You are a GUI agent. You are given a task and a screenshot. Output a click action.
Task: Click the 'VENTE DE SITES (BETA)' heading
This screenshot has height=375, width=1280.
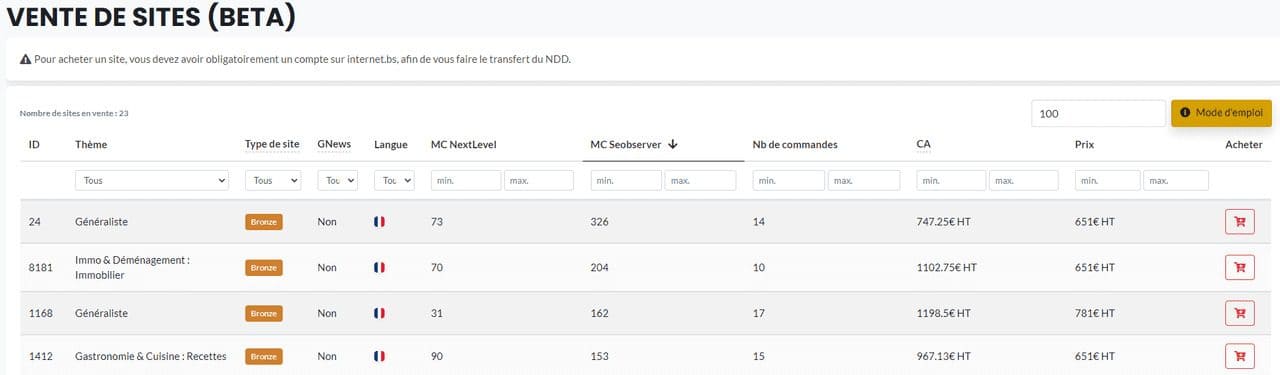(x=152, y=17)
